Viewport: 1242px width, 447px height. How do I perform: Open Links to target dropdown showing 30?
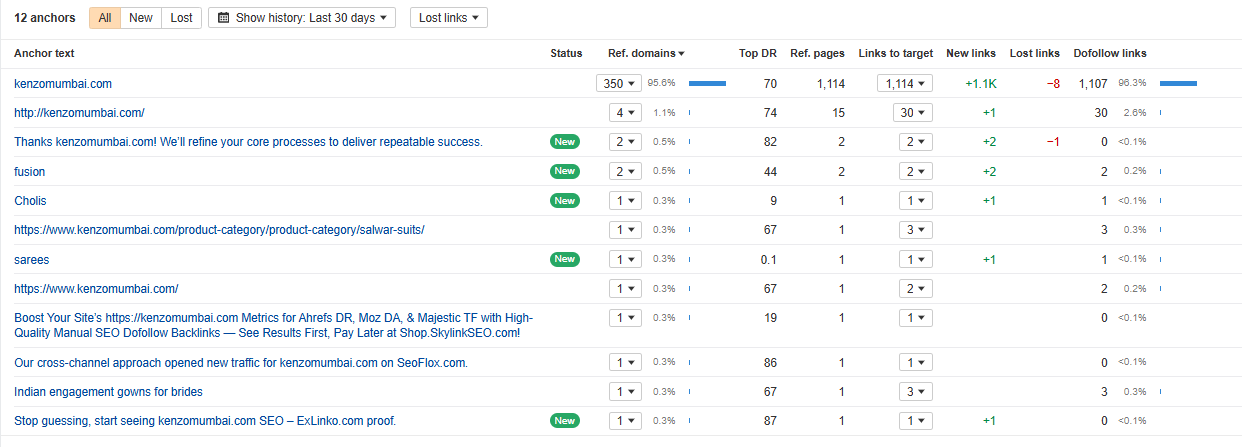(912, 113)
